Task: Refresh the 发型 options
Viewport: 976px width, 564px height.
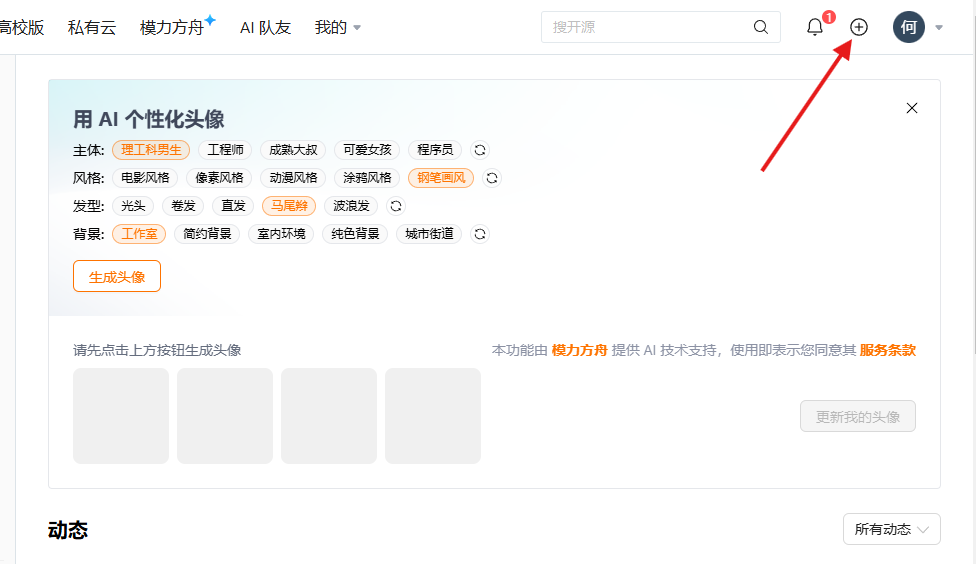Action: 396,206
